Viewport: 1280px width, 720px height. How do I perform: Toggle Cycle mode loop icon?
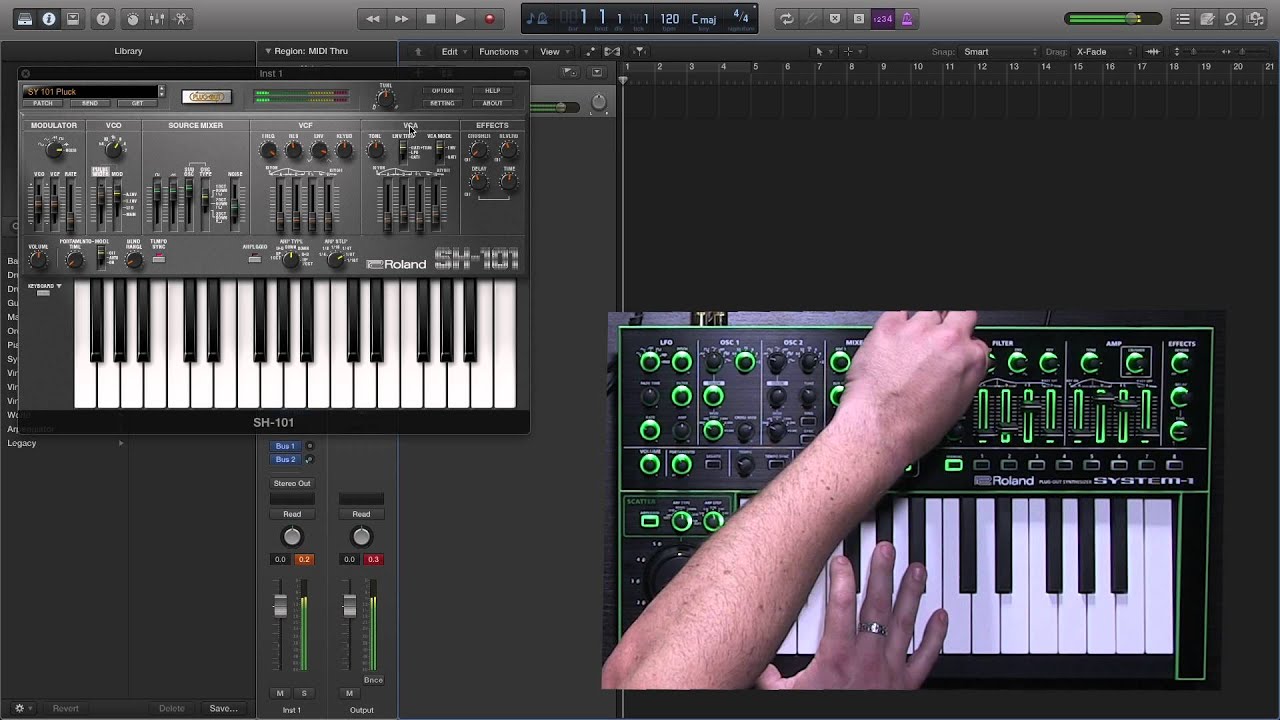(x=787, y=19)
